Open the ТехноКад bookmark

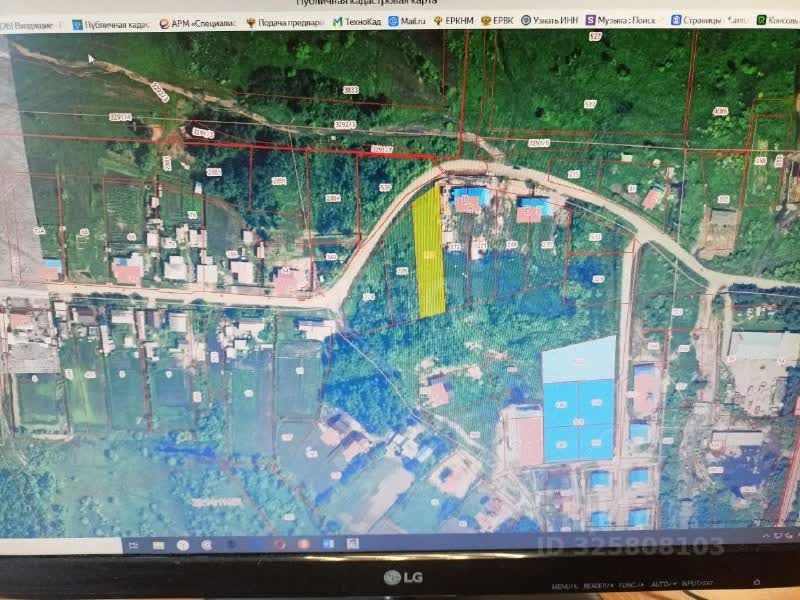click(x=357, y=21)
